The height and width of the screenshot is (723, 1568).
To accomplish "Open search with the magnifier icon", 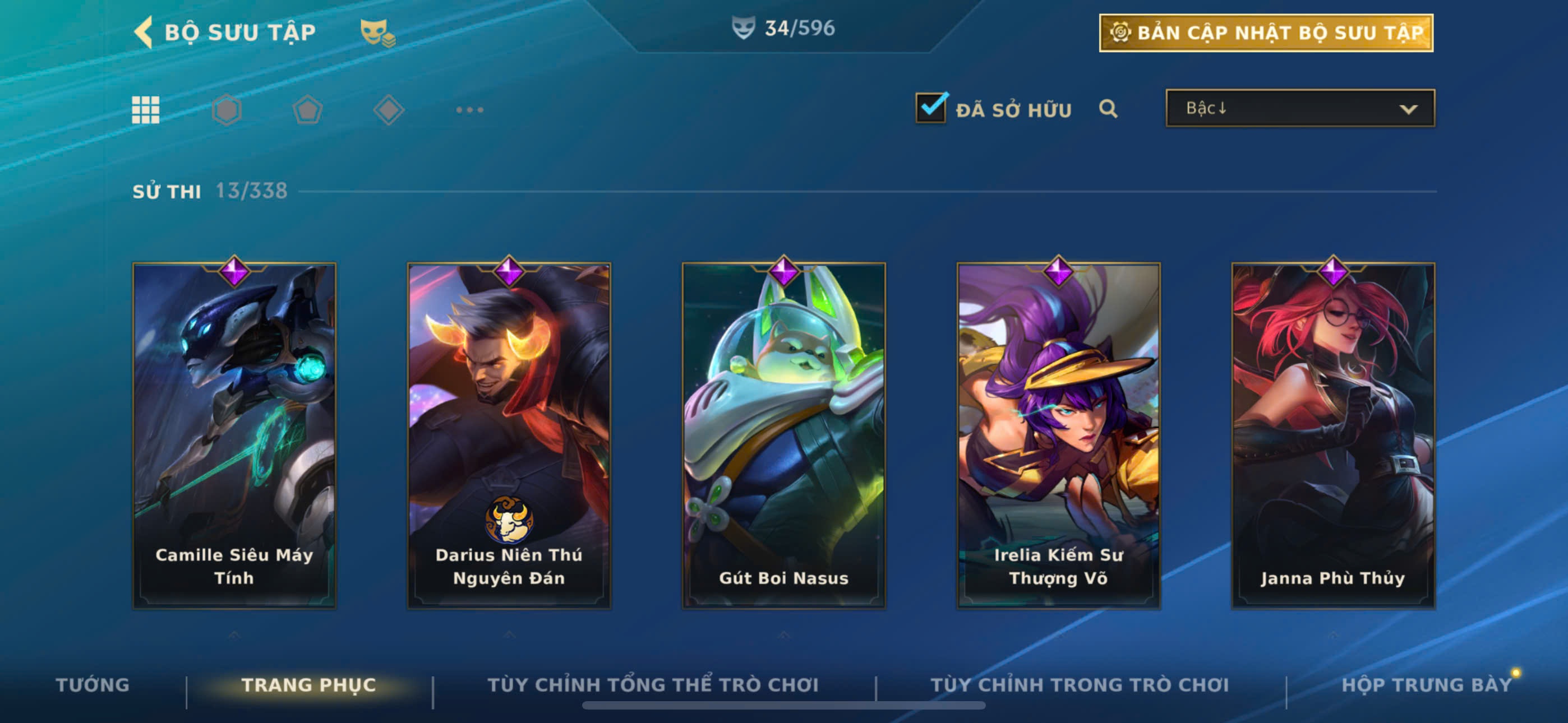I will 1108,109.
